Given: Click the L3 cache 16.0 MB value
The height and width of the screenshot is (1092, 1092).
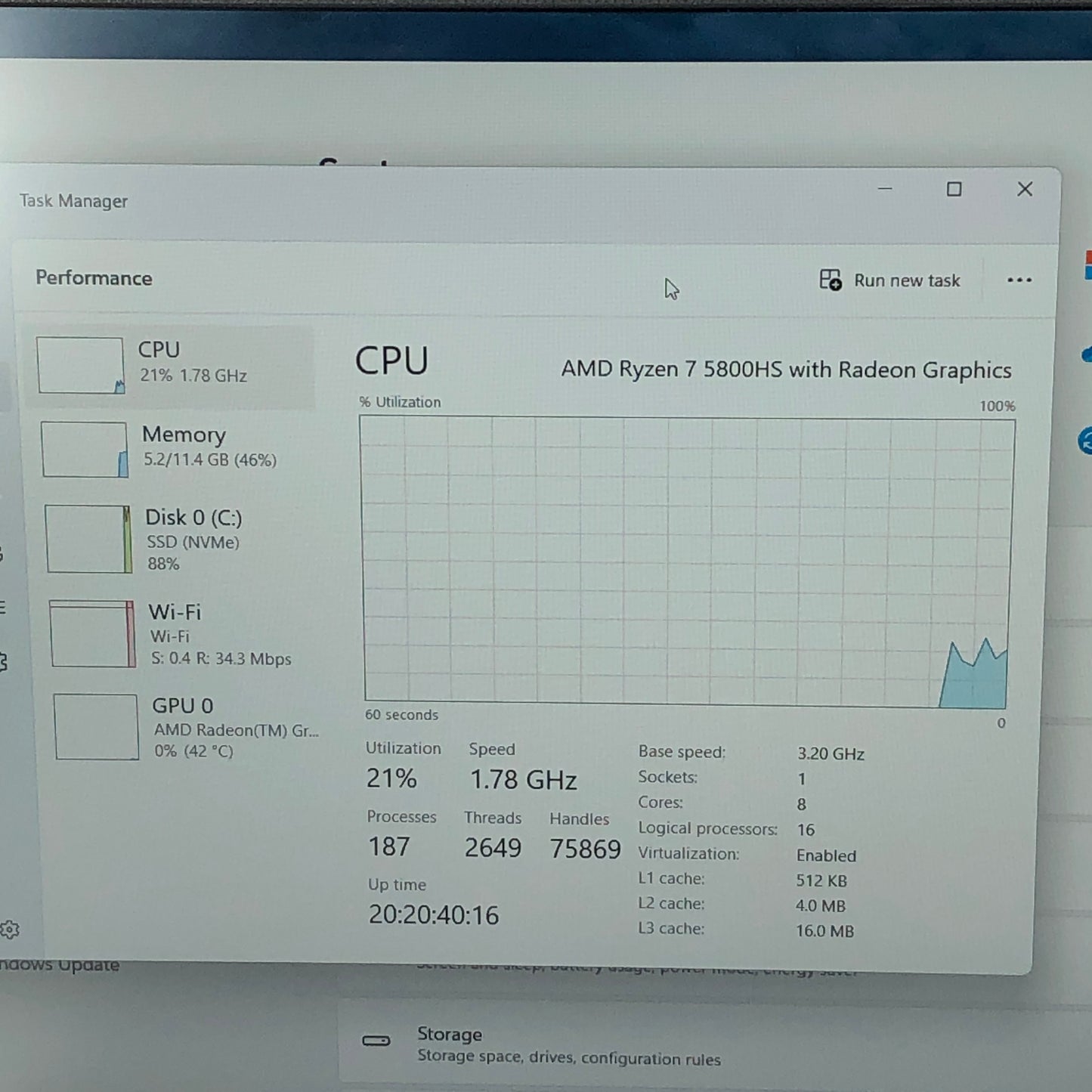Looking at the screenshot, I should pyautogui.click(x=824, y=931).
